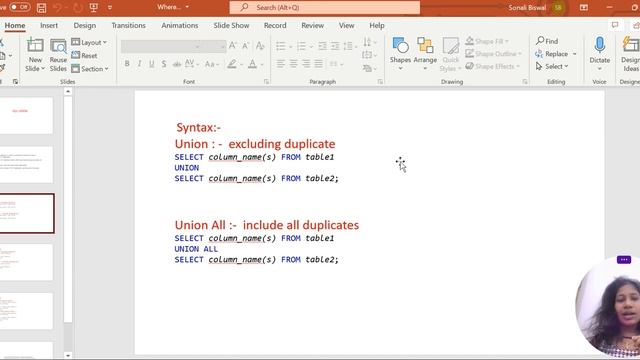Click Justify alignment icon
The image size is (640, 360).
[318, 64]
